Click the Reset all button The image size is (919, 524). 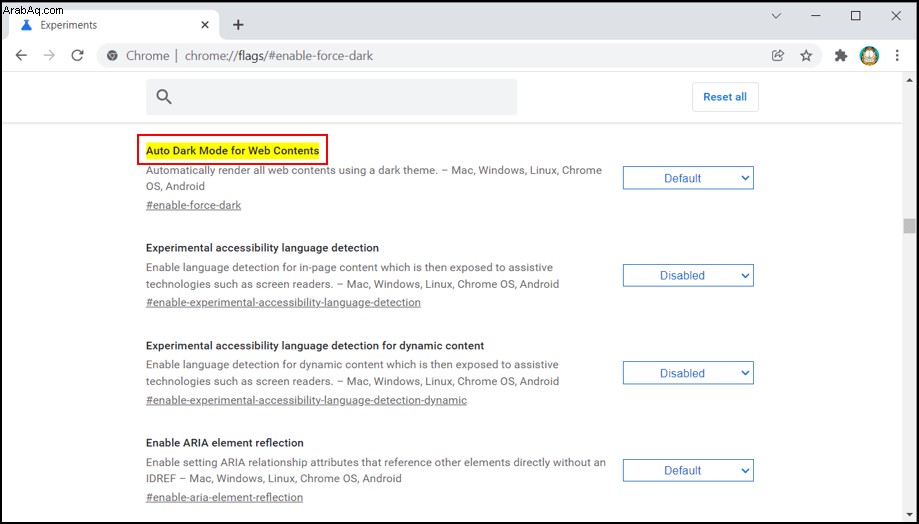click(725, 97)
